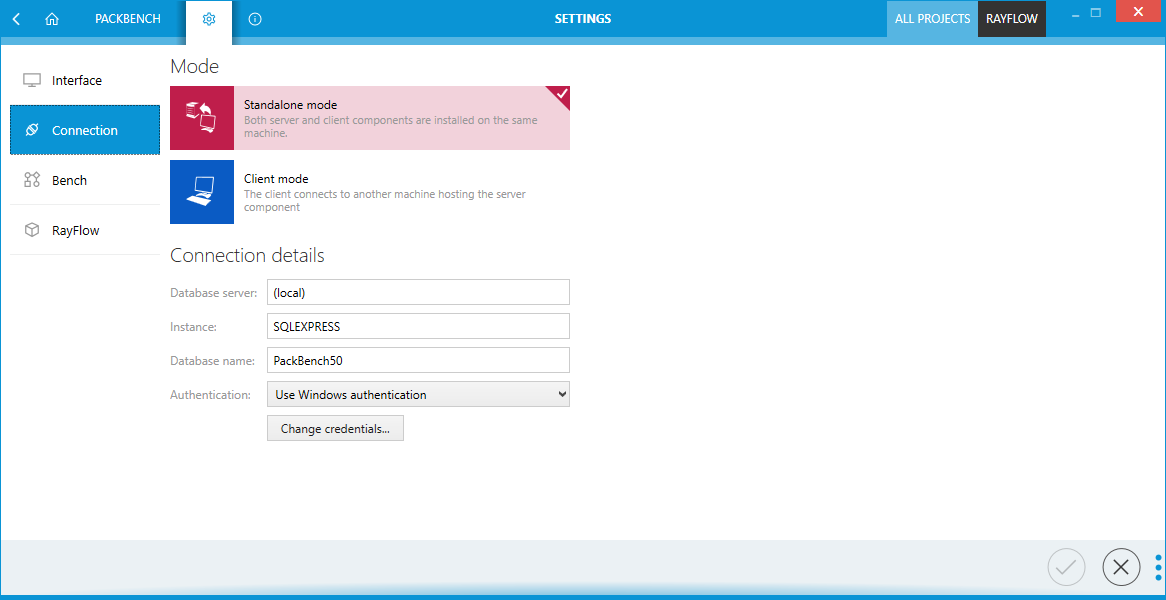Switch to ALL PROJECTS
The image size is (1166, 600).
click(x=932, y=18)
